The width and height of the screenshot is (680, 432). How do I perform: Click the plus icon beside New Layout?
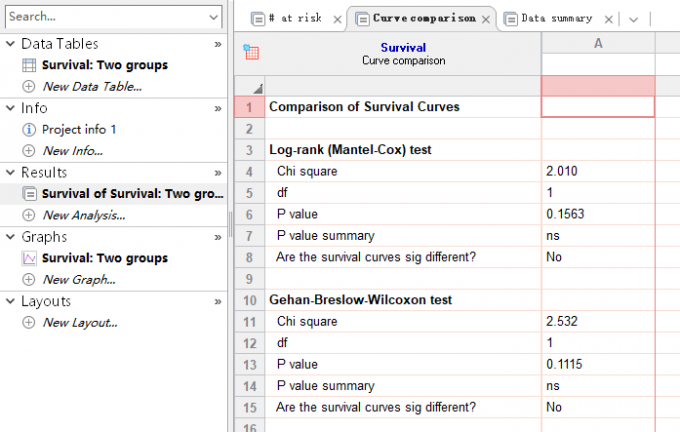pos(29,322)
